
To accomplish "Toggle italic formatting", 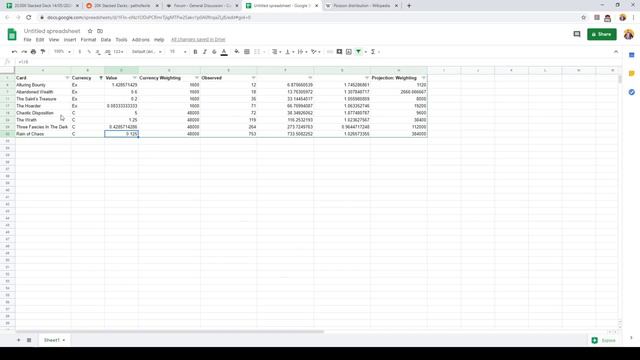I will [204, 52].
